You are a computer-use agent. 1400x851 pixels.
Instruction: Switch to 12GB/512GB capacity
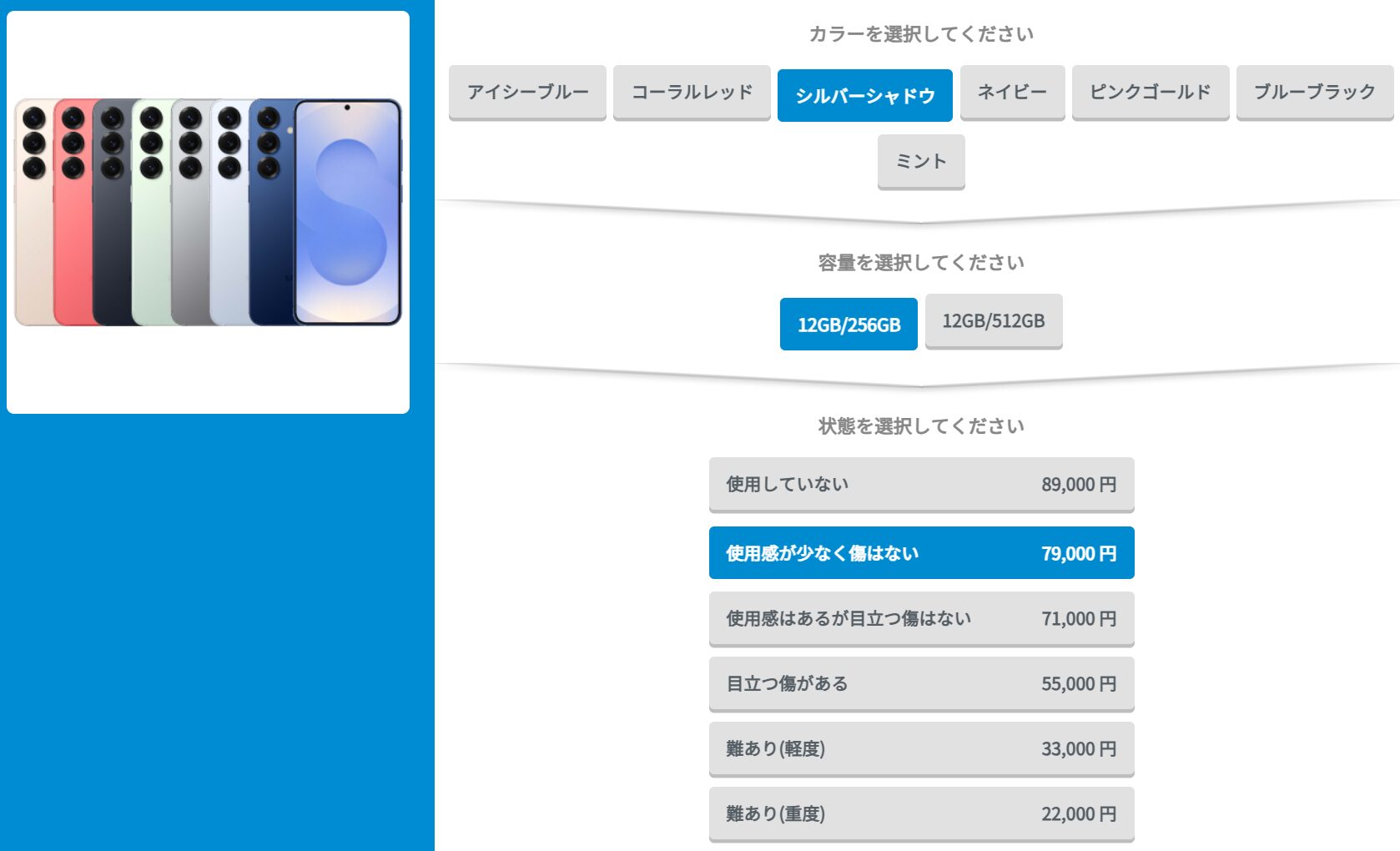pos(993,320)
